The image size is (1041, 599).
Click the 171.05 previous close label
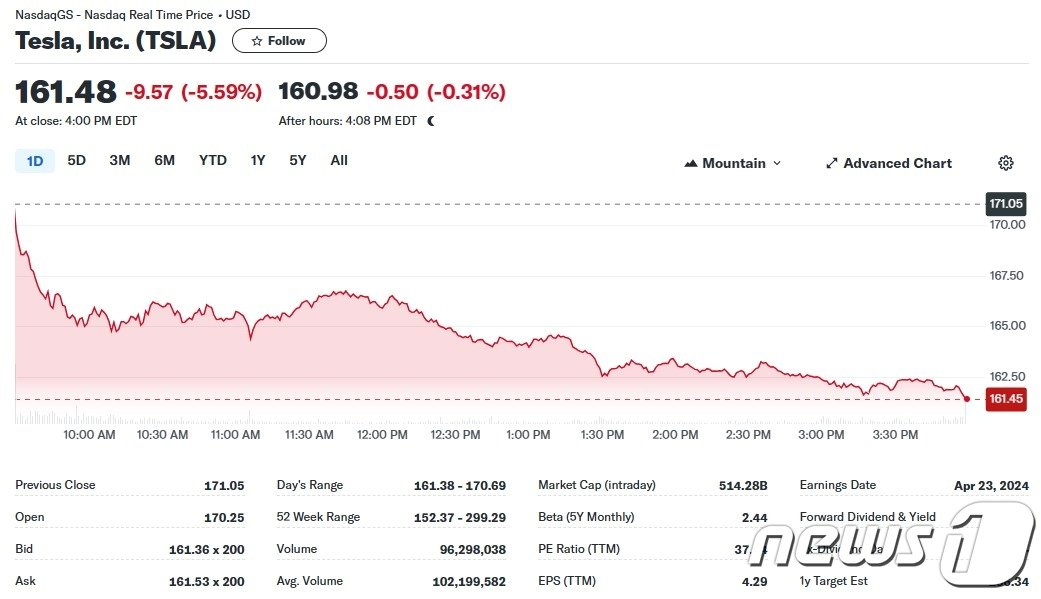tap(1005, 204)
